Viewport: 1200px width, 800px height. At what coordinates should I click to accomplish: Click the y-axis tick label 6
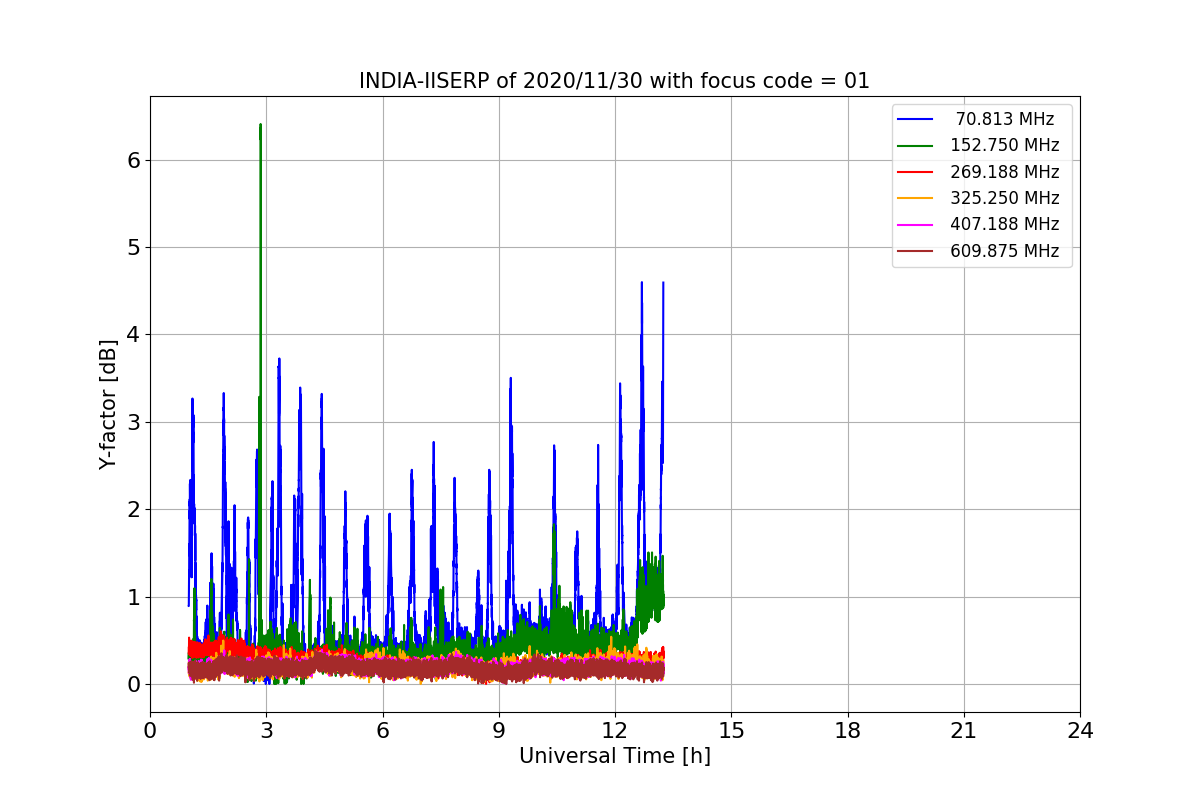133,160
